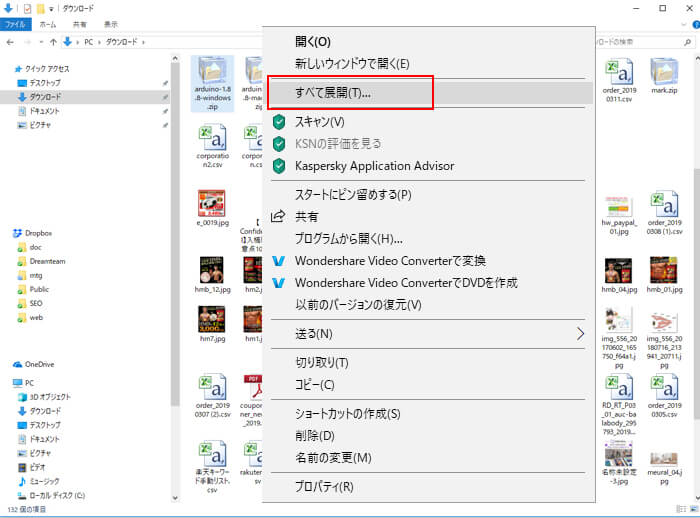The width and height of the screenshot is (700, 518).
Task: Open ミュージック folder in sidebar
Action: pos(46,481)
